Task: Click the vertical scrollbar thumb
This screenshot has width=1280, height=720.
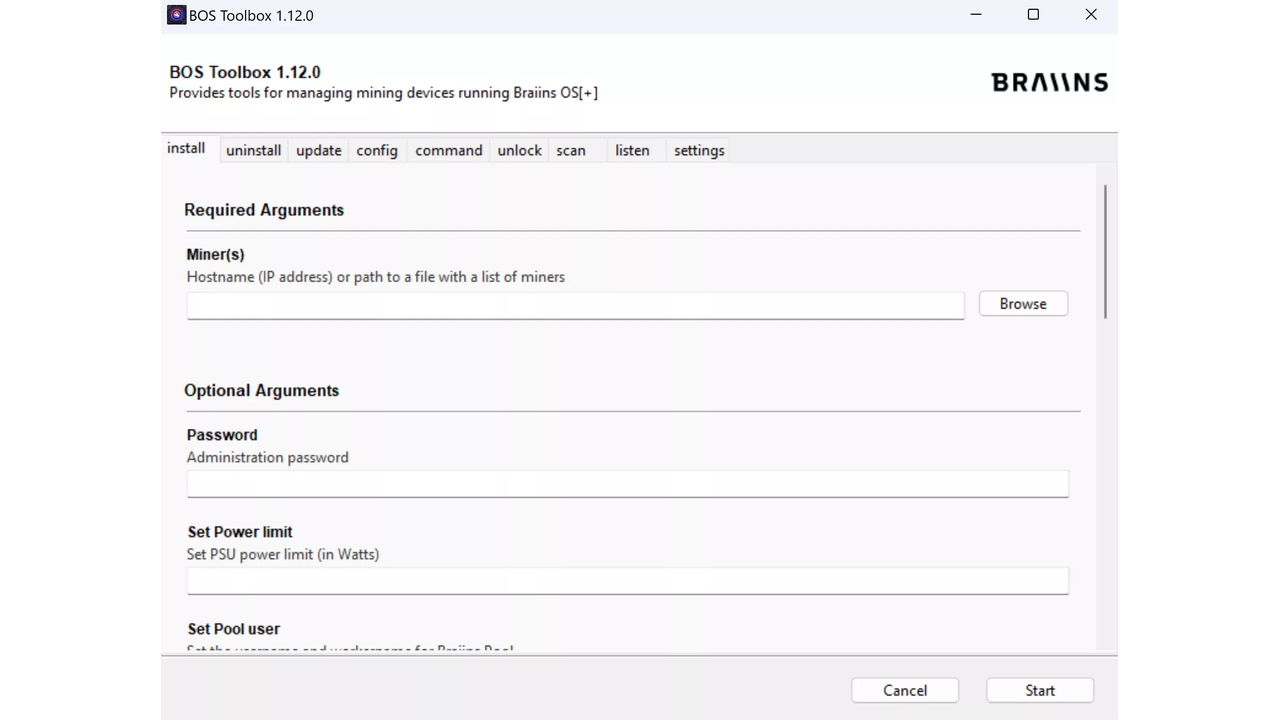Action: [x=1105, y=252]
